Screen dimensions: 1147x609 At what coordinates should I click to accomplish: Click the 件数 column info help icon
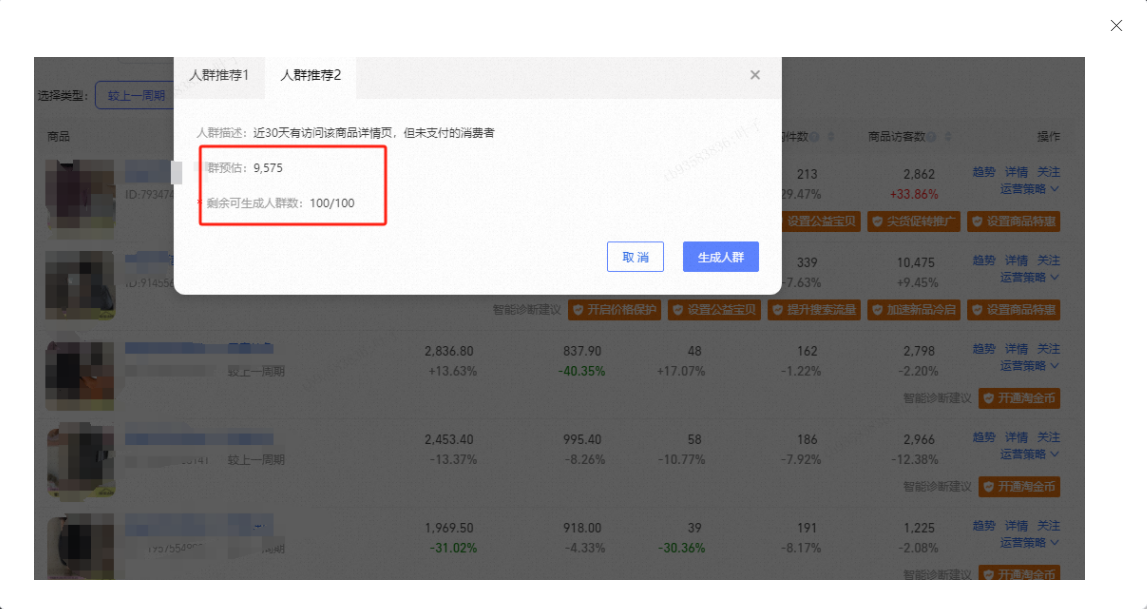click(x=814, y=137)
